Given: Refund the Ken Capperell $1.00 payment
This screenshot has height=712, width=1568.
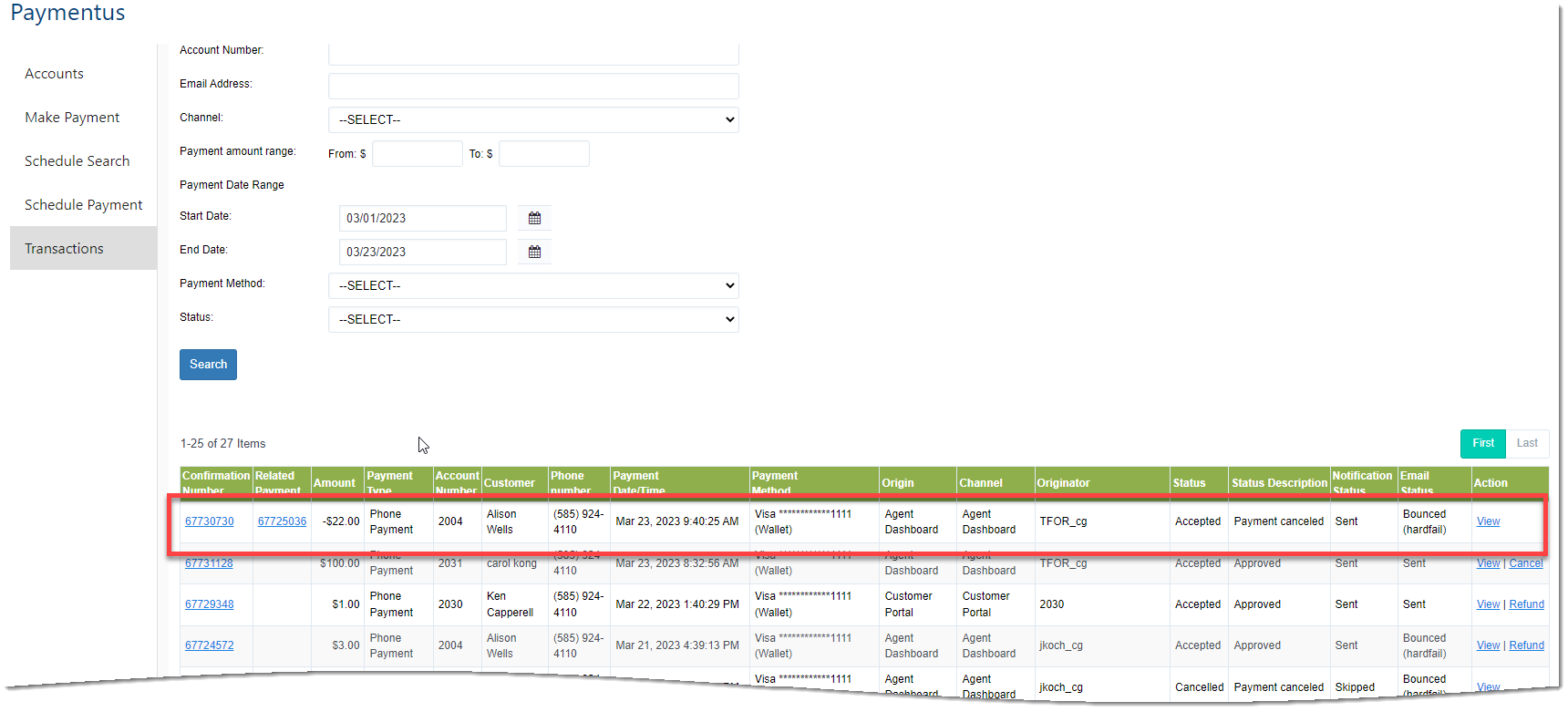Looking at the screenshot, I should point(1526,604).
